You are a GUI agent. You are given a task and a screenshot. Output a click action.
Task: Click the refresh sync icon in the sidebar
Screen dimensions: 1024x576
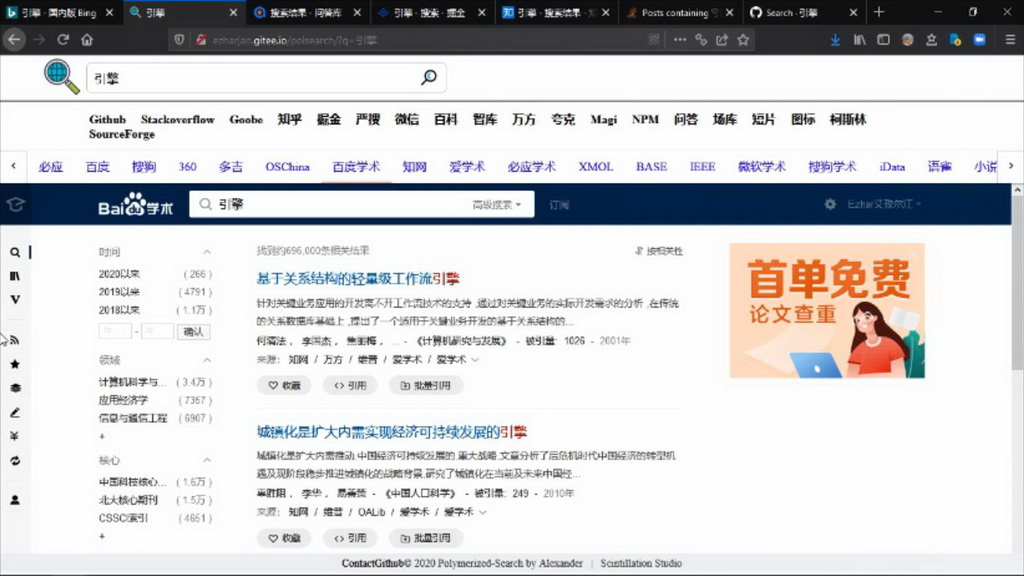(x=14, y=462)
